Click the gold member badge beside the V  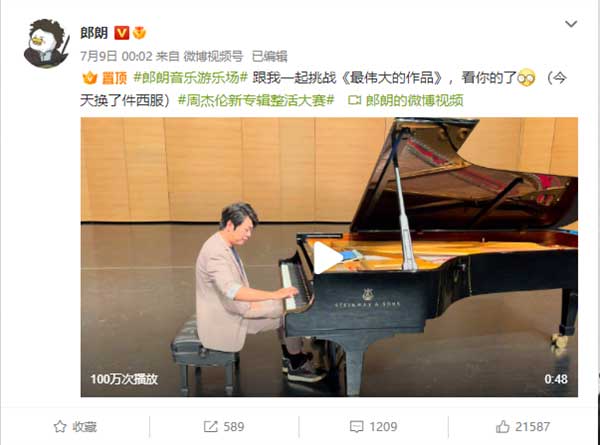[139, 33]
